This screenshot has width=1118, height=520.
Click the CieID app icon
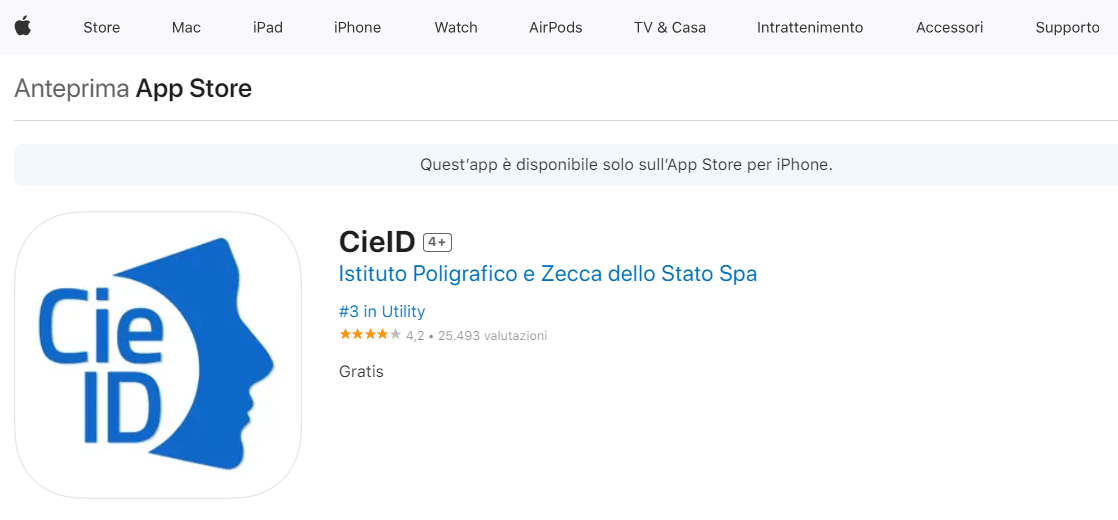click(158, 354)
